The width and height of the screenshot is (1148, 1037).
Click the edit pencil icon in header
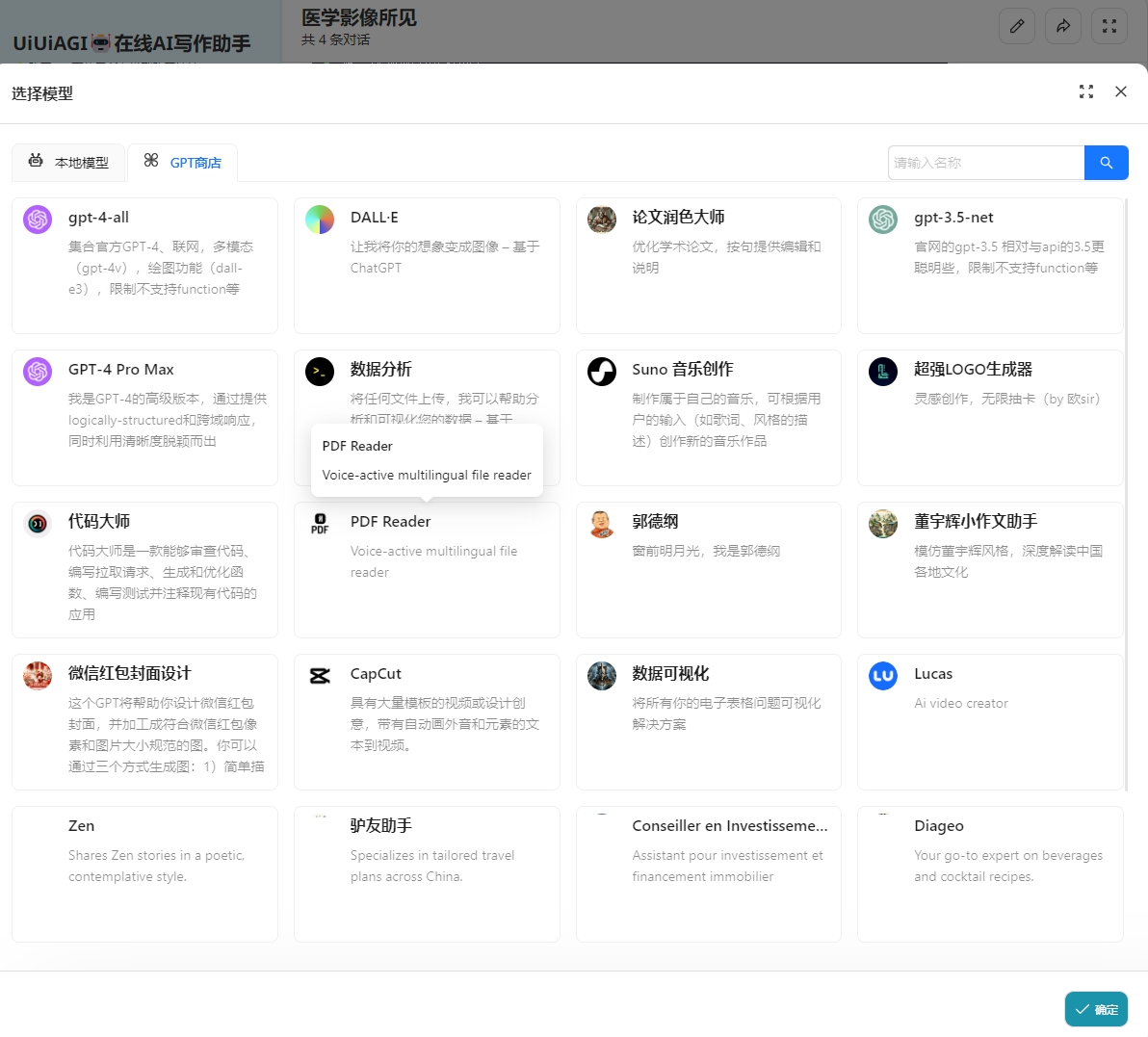click(x=1017, y=26)
